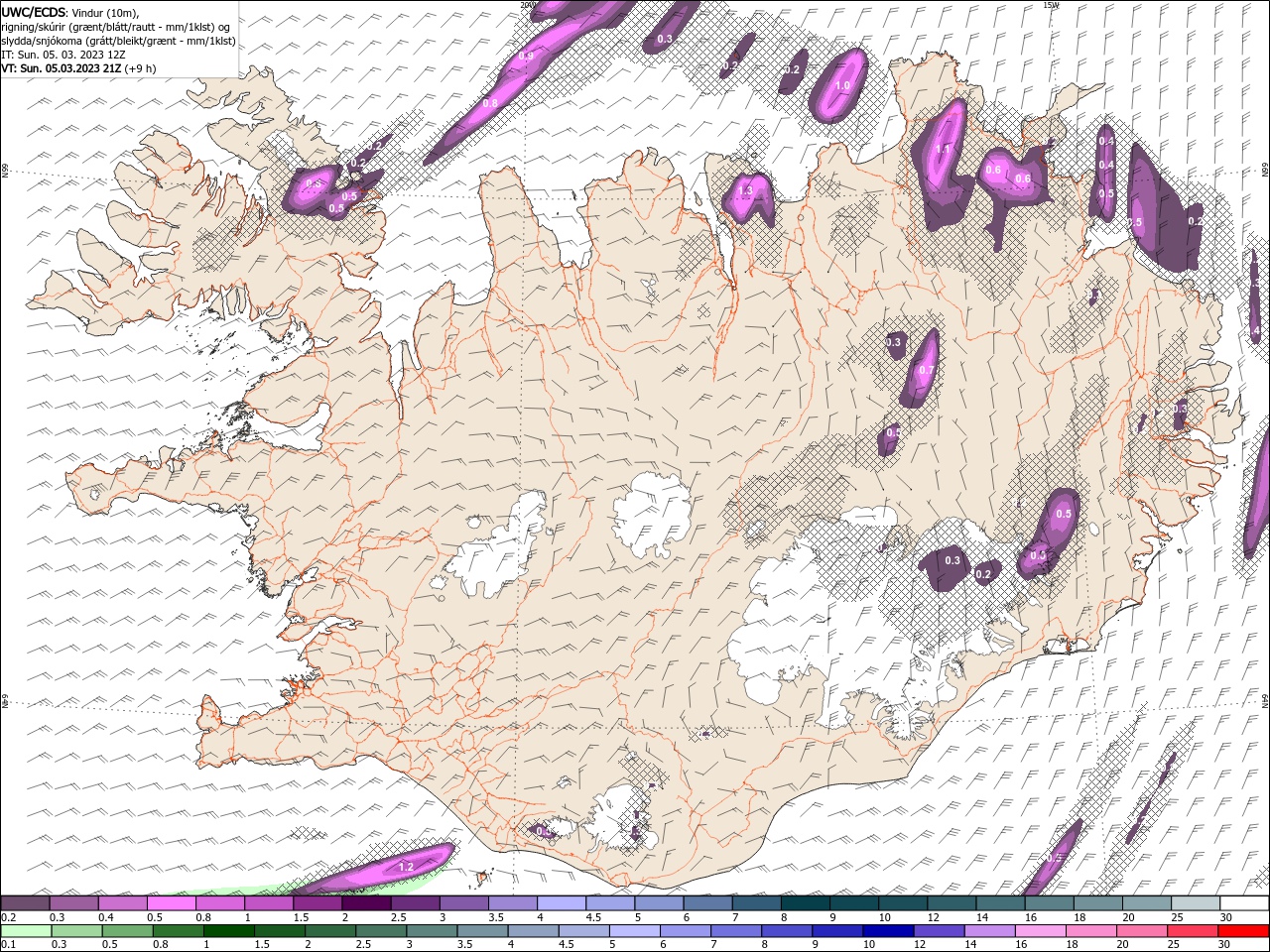Select the white swatch labeled 30, upper row
1270x952 pixels.
coord(1244,903)
